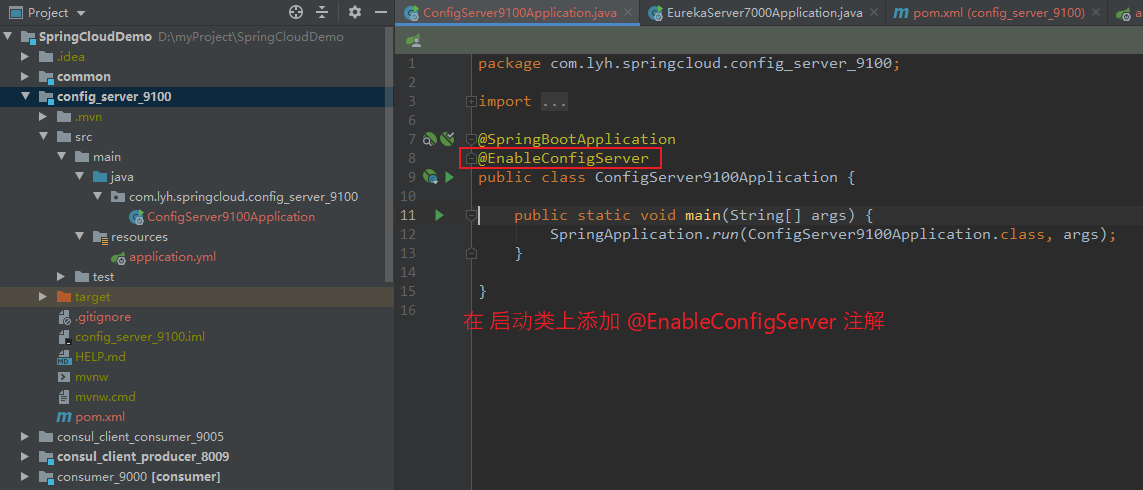Image resolution: width=1143 pixels, height=490 pixels.
Task: Click the folded import ellipsis
Action: (x=554, y=101)
